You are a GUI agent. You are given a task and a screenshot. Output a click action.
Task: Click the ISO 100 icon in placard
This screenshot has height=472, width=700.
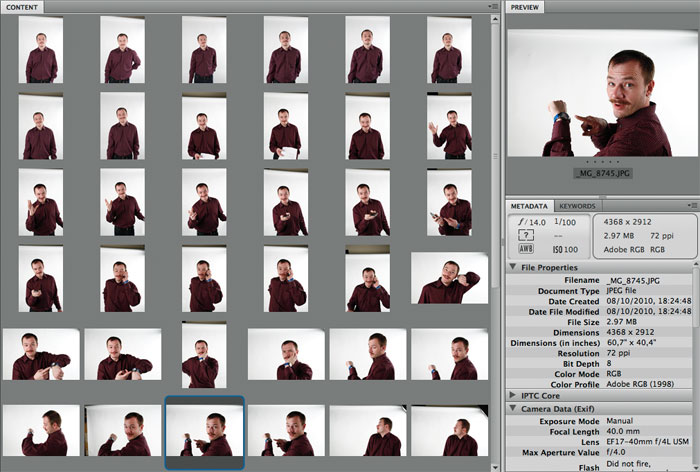point(564,250)
